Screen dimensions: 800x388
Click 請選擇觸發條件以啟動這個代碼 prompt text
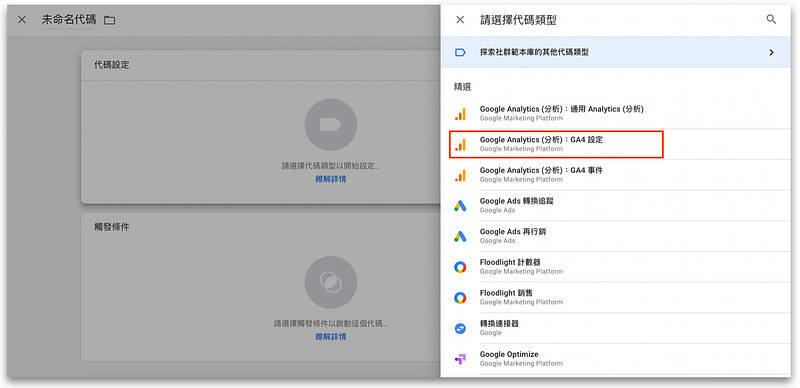[331, 324]
